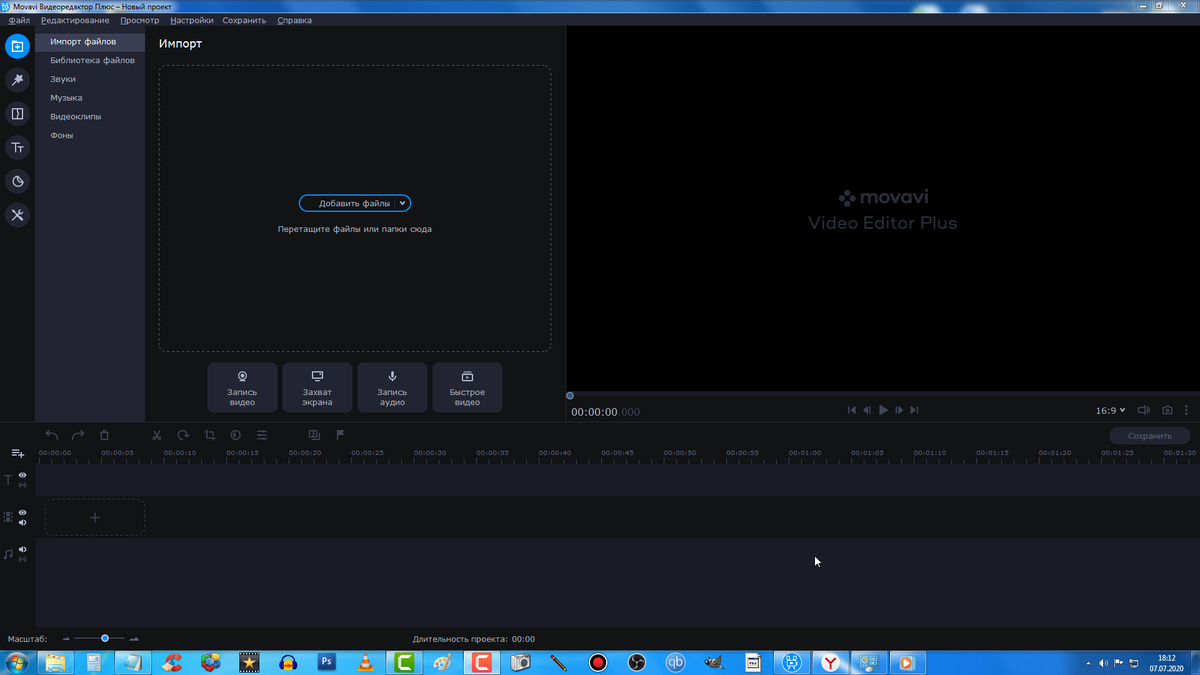
Task: Add a marker with the flag icon
Action: click(340, 435)
